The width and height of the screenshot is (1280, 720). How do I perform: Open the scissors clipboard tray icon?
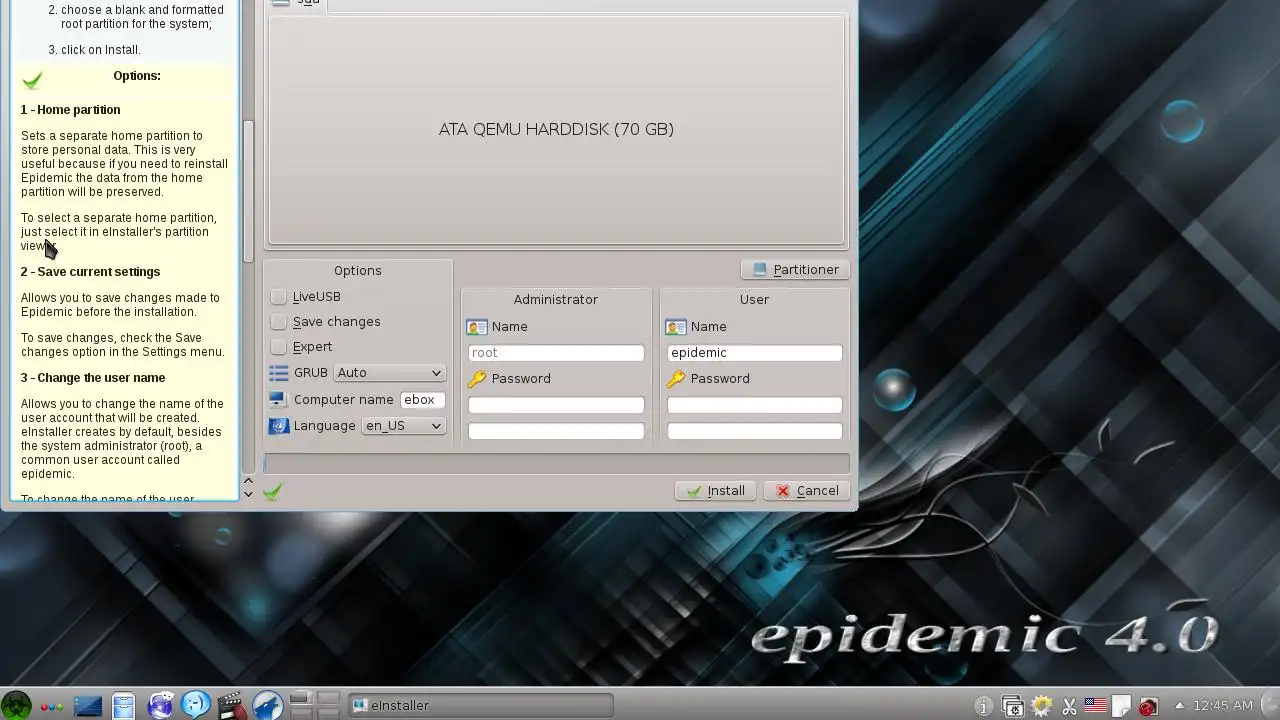click(1069, 706)
